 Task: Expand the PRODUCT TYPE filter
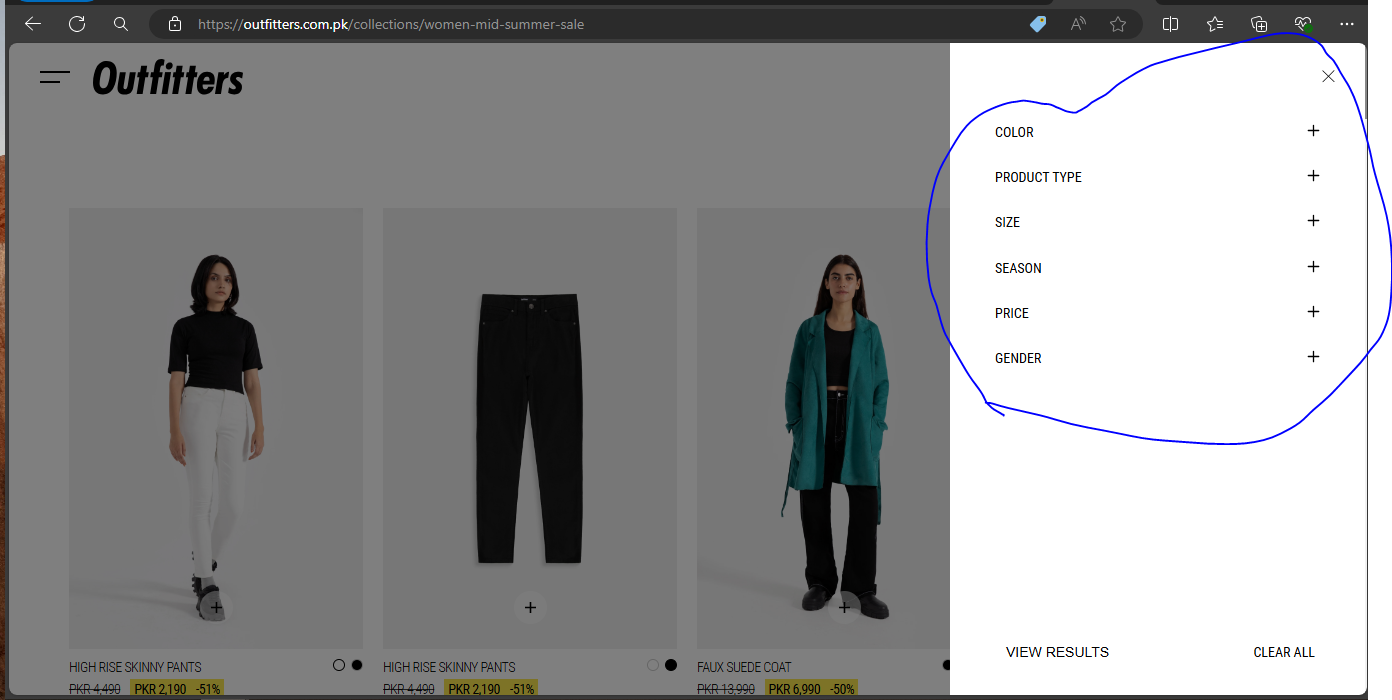point(1313,176)
